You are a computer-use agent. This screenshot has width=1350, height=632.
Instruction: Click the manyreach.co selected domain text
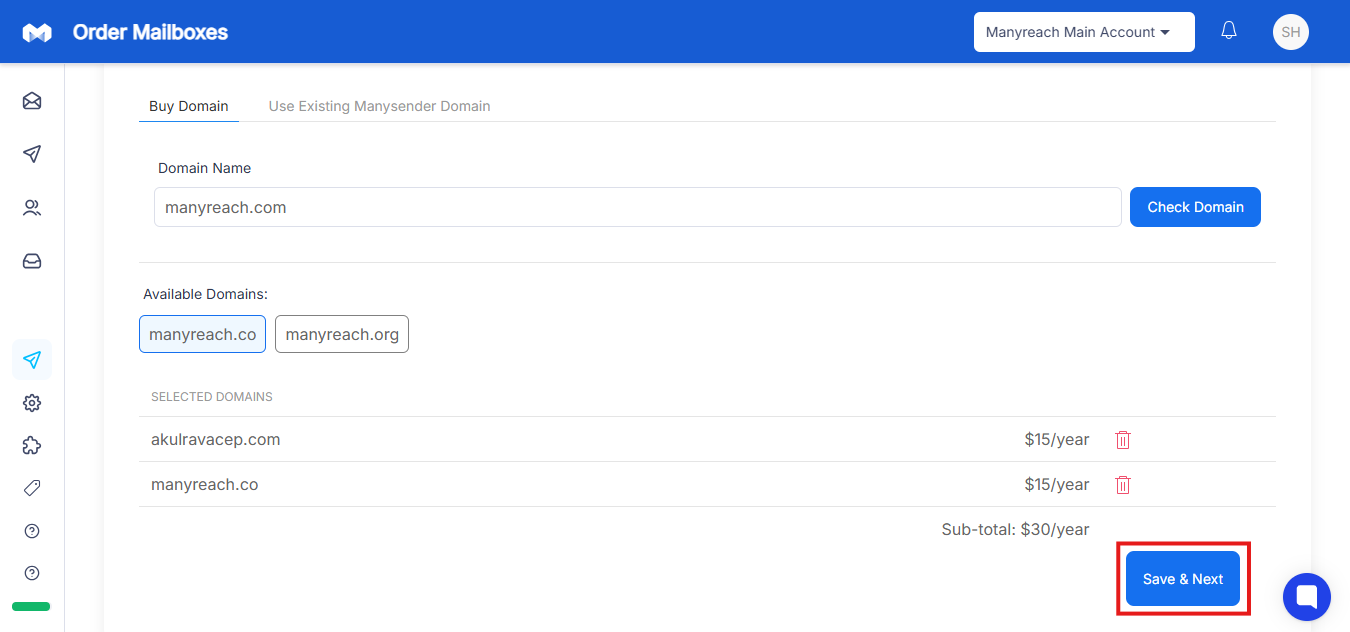click(204, 484)
